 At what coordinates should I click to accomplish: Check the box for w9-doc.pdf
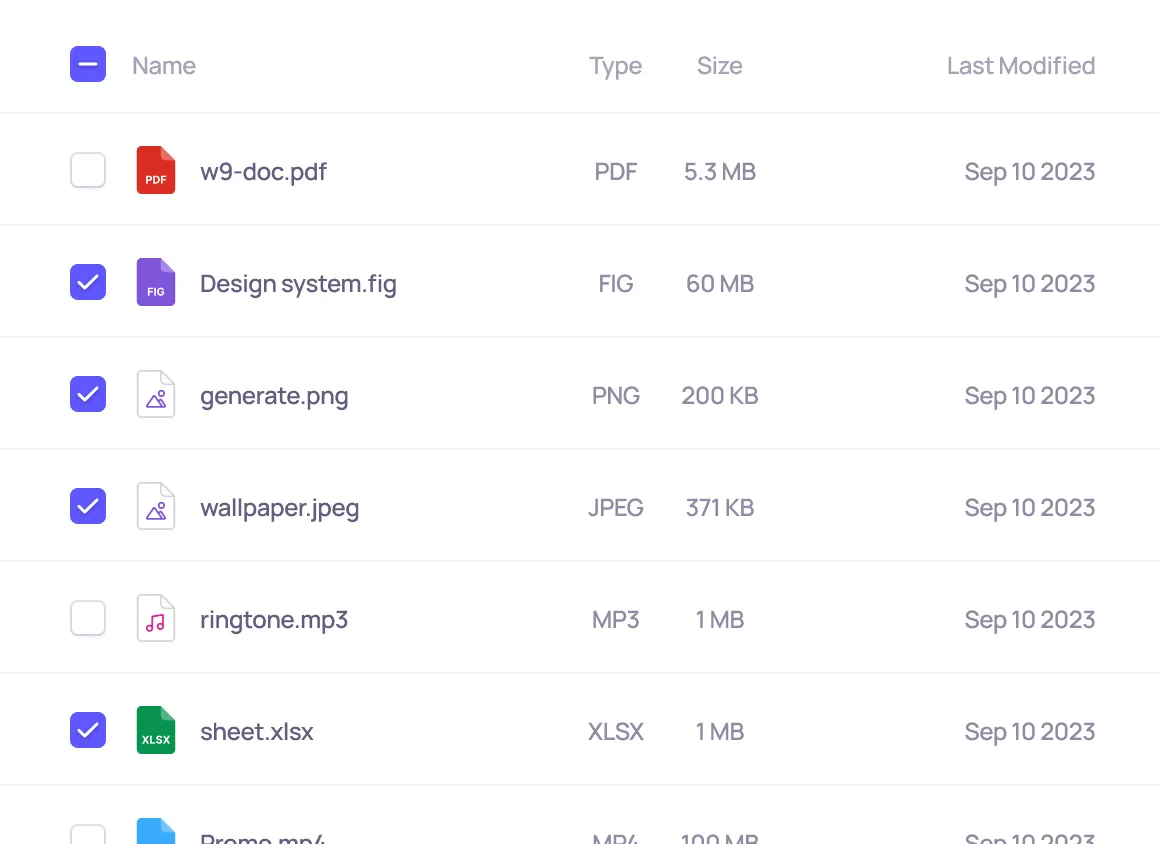(x=88, y=171)
